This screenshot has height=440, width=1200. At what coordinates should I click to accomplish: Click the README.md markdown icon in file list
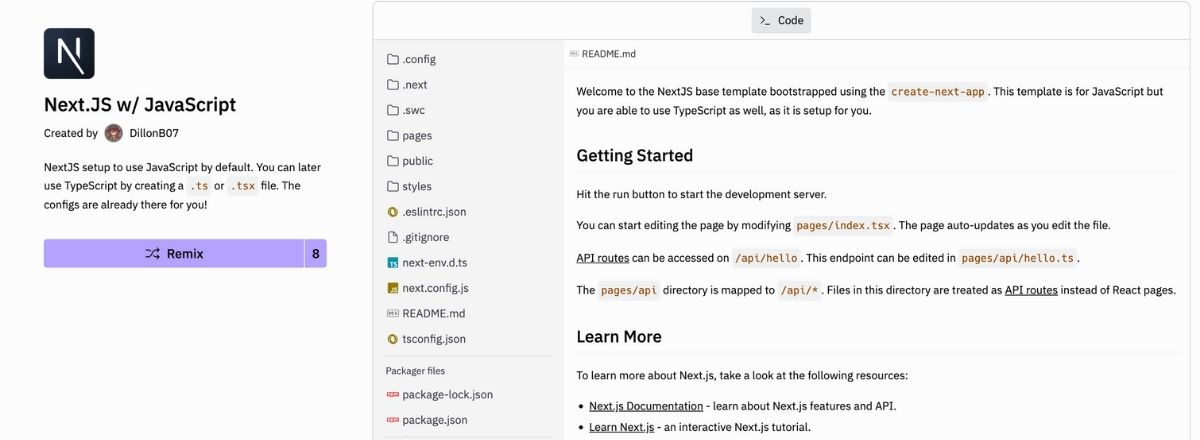tap(393, 313)
